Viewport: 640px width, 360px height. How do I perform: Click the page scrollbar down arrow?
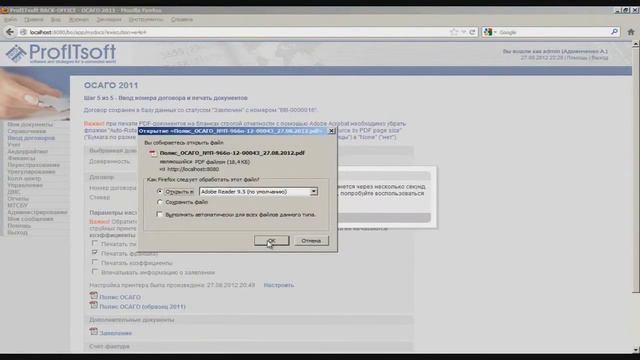pos(636,350)
